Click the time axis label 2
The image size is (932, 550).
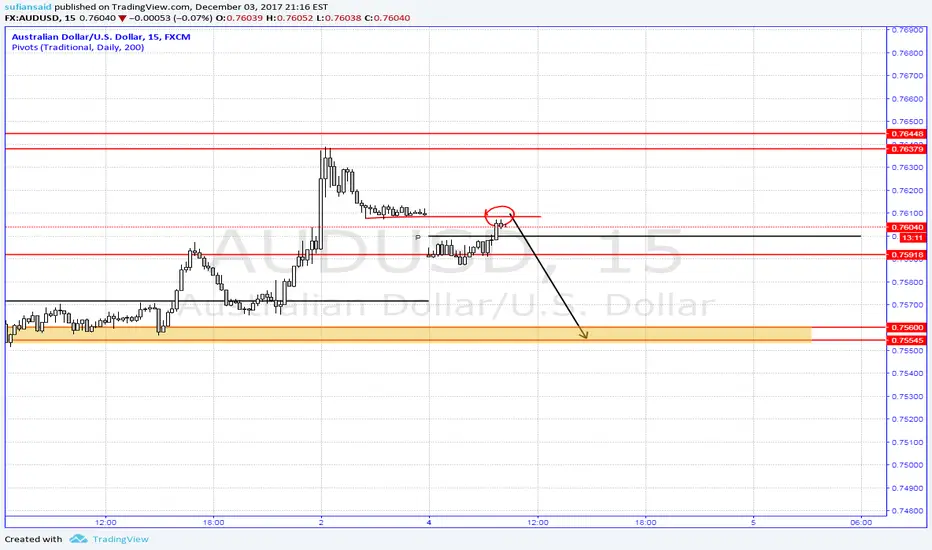[321, 523]
